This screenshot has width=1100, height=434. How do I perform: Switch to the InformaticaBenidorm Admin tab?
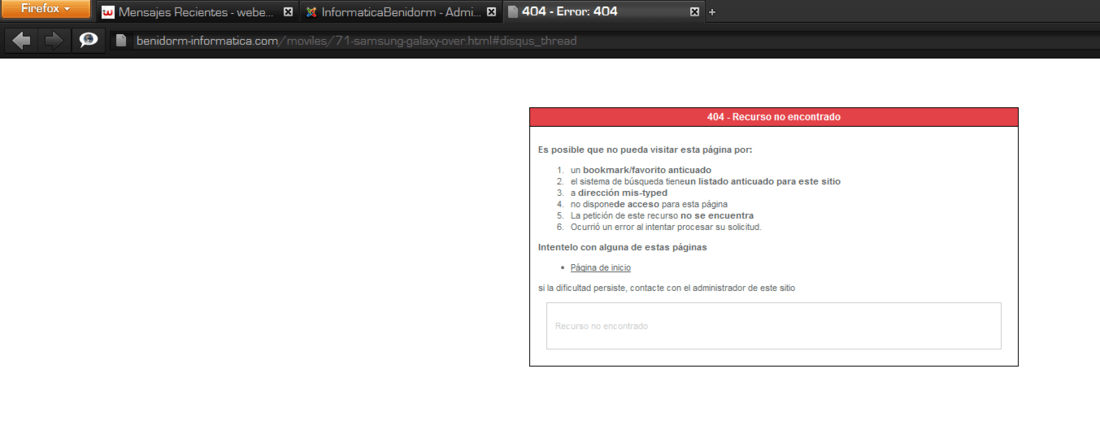[401, 12]
